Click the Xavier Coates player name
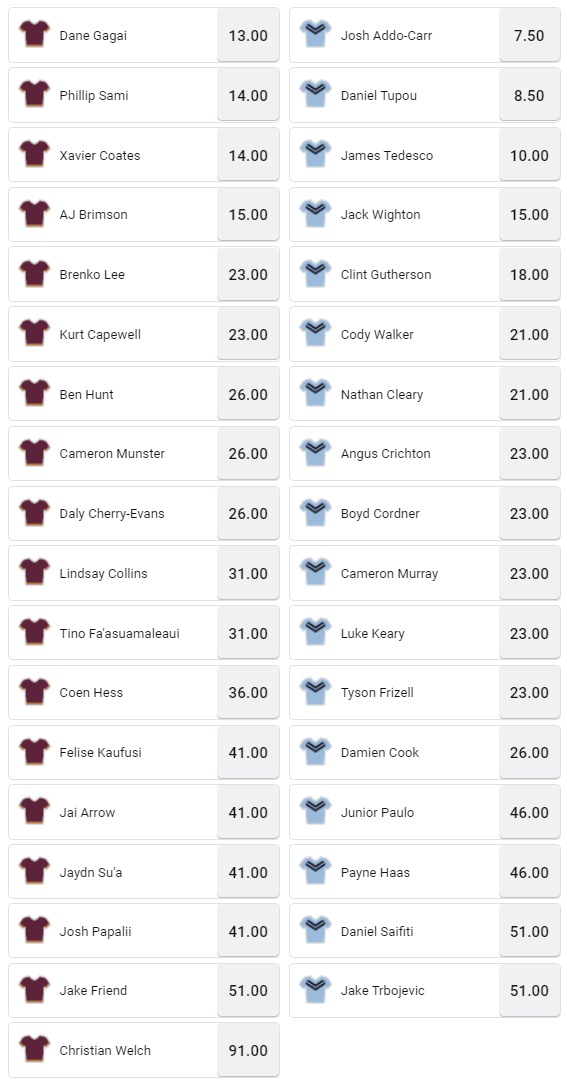 point(100,155)
